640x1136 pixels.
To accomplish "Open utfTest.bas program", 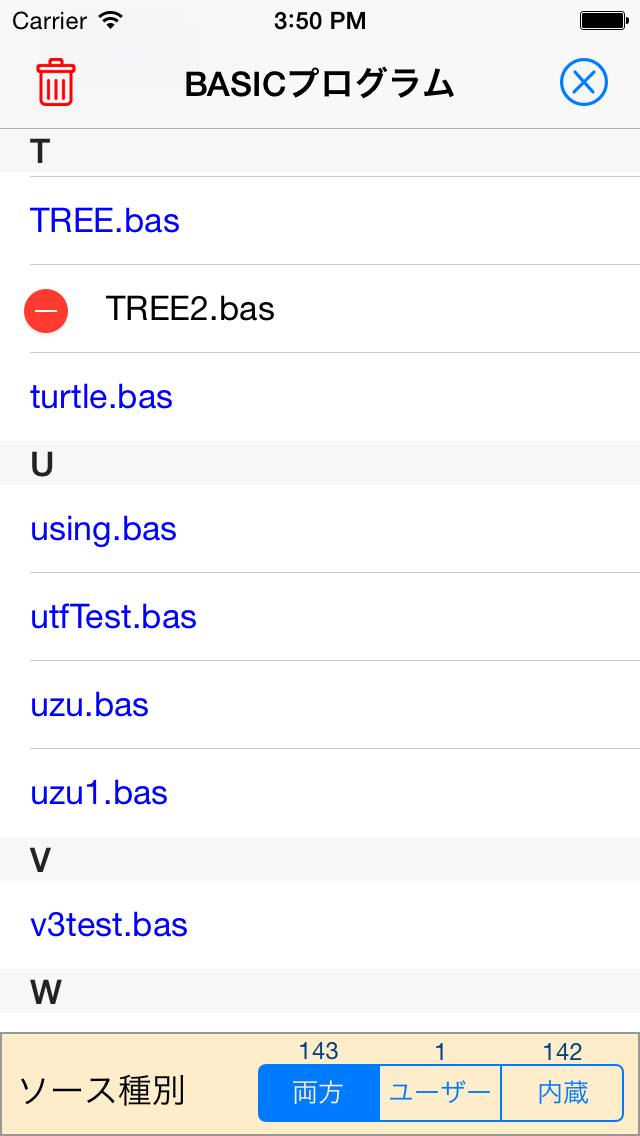I will coord(320,617).
